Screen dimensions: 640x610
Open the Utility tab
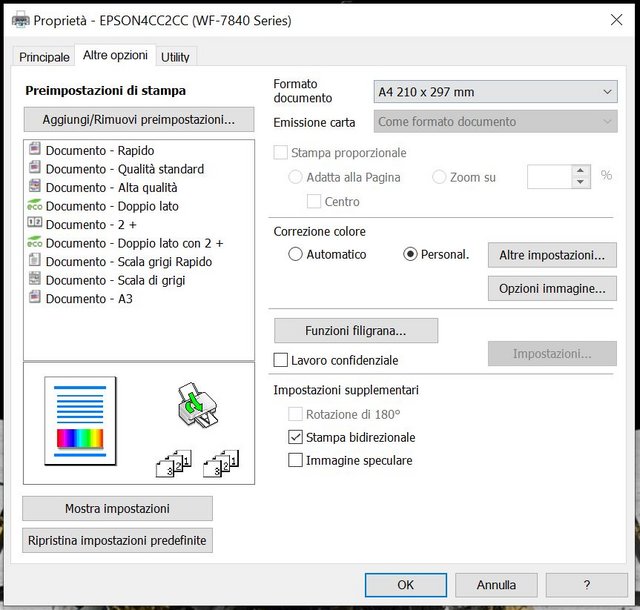tap(175, 57)
